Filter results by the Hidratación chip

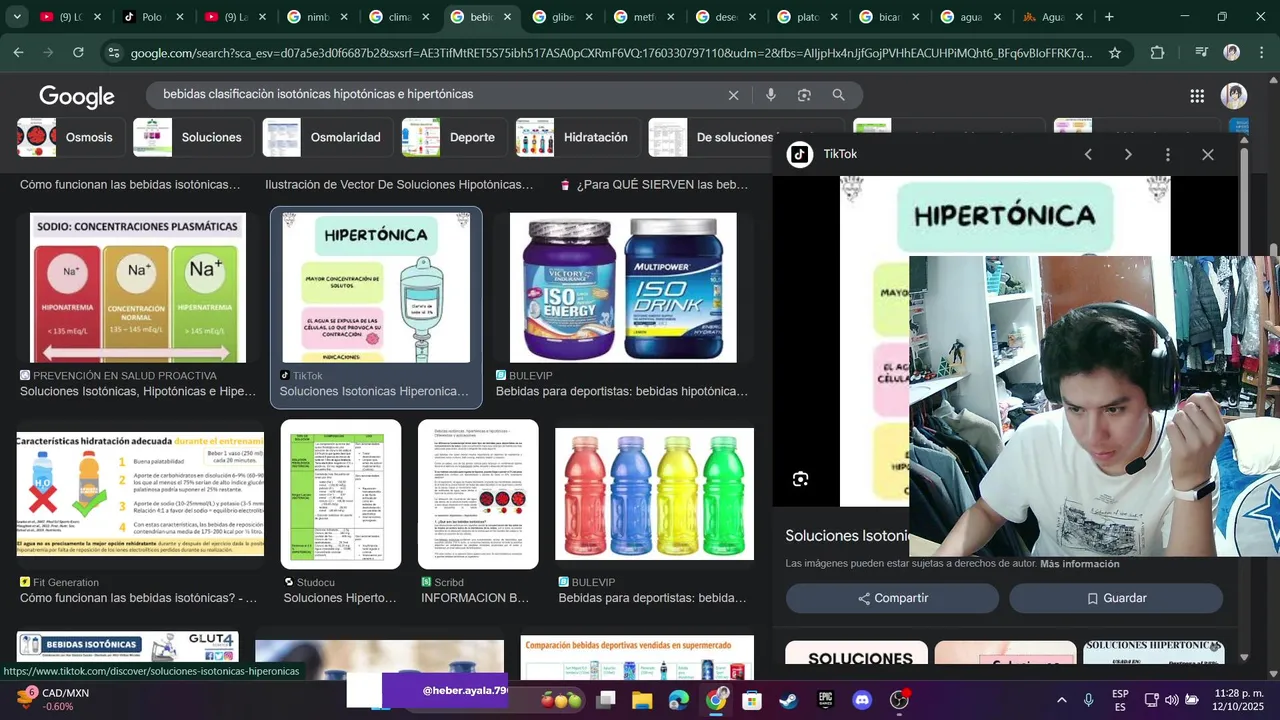coord(576,137)
